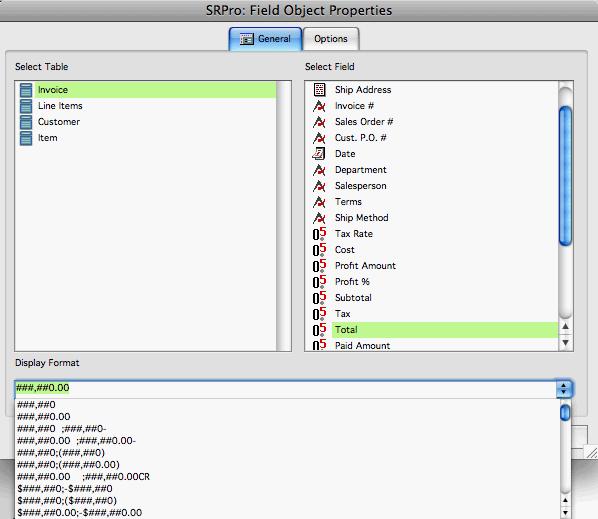Toggle the Display Format combo box arrow
This screenshot has width=598, height=519.
(564, 389)
